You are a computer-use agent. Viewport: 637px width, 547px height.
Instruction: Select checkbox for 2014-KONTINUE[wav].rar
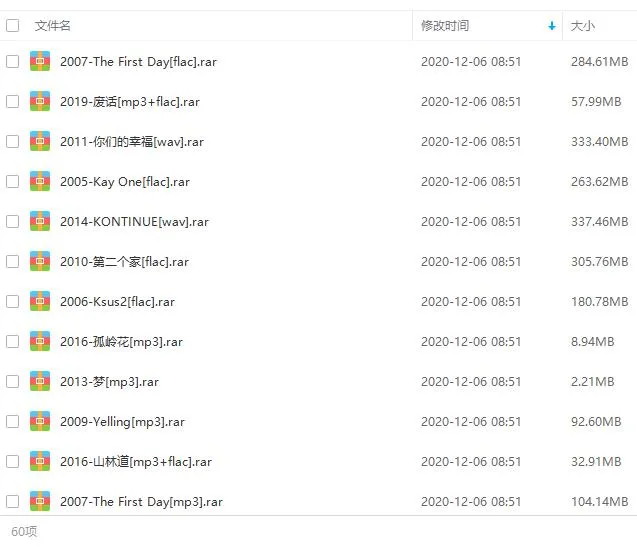[13, 221]
